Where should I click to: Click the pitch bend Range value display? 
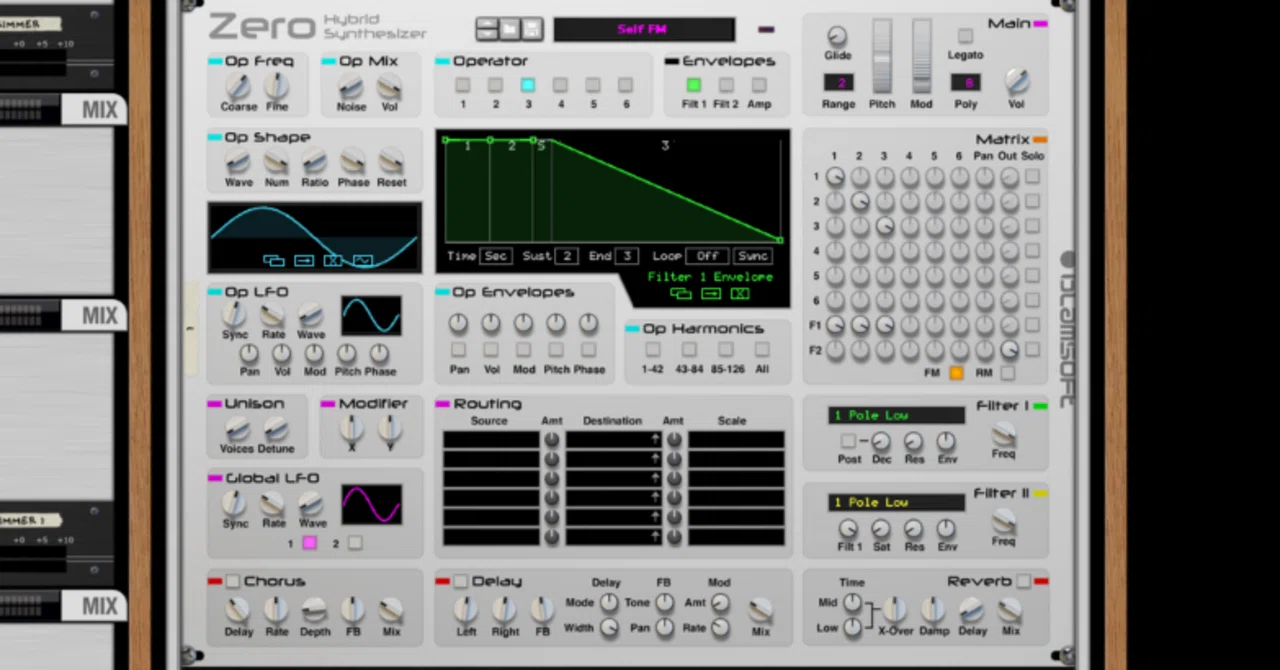pyautogui.click(x=839, y=83)
